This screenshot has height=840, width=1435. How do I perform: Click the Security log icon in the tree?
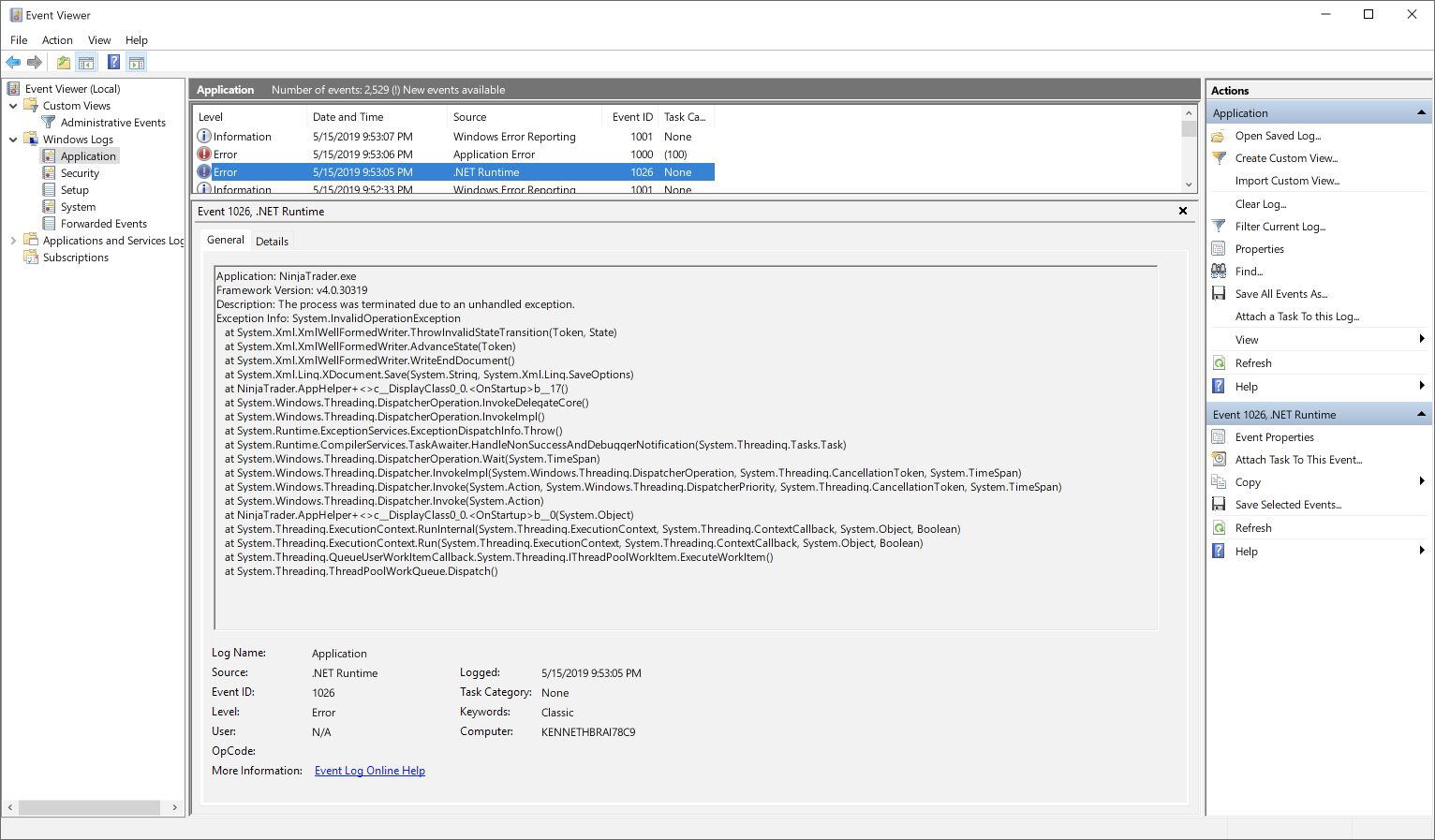click(49, 173)
